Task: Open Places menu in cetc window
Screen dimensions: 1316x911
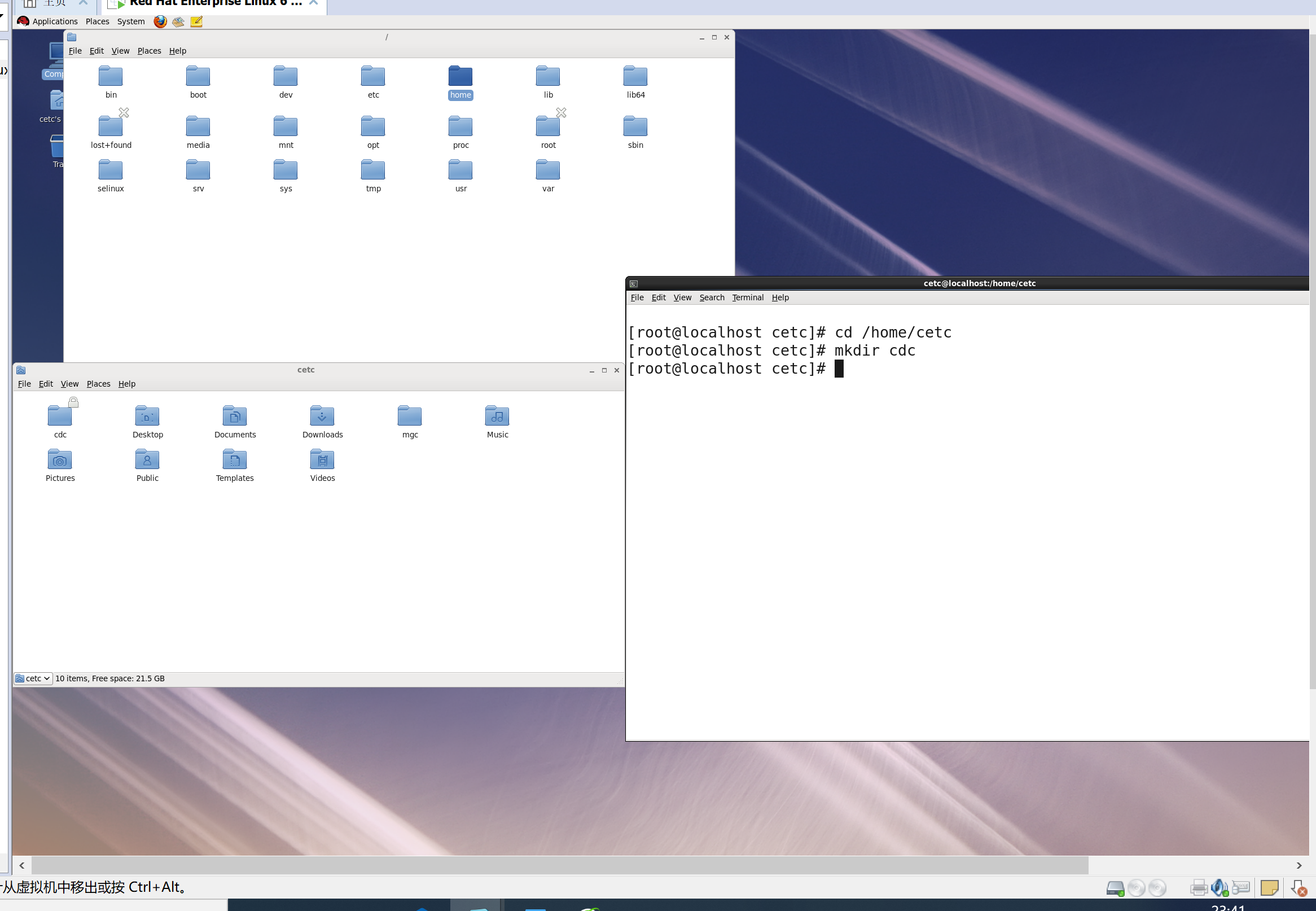Action: click(x=98, y=384)
